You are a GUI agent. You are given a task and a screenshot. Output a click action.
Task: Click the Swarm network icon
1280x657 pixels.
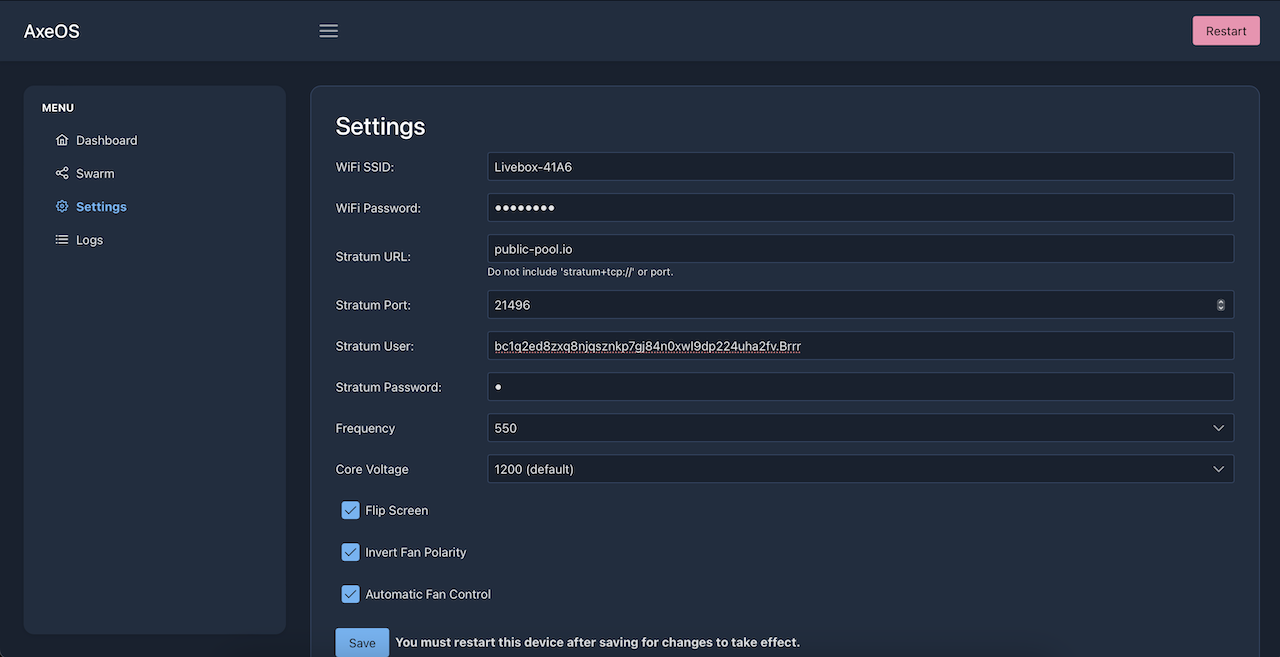tap(62, 173)
